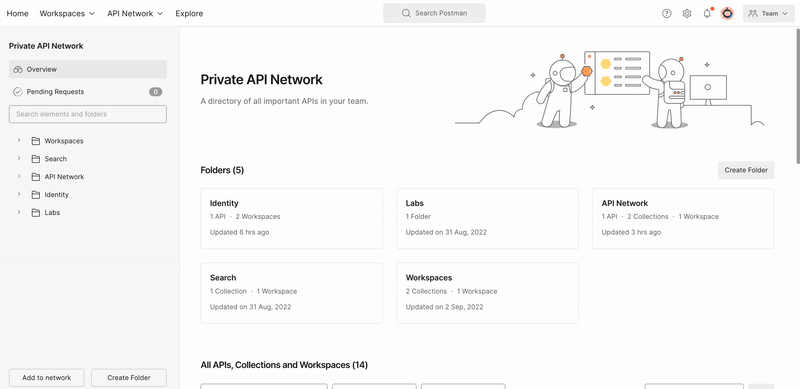Click Create Folder button at sidebar bottom
800x389 pixels.
pos(129,378)
